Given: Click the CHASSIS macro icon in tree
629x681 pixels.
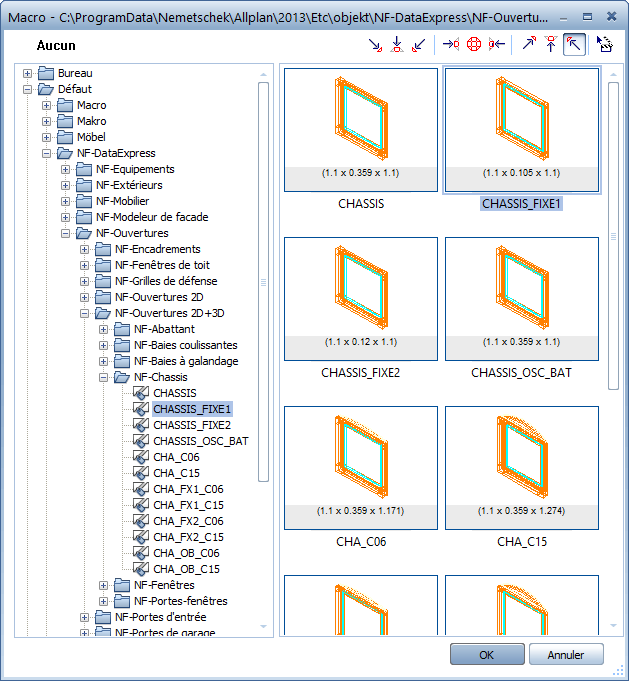Looking at the screenshot, I should coord(141,393).
